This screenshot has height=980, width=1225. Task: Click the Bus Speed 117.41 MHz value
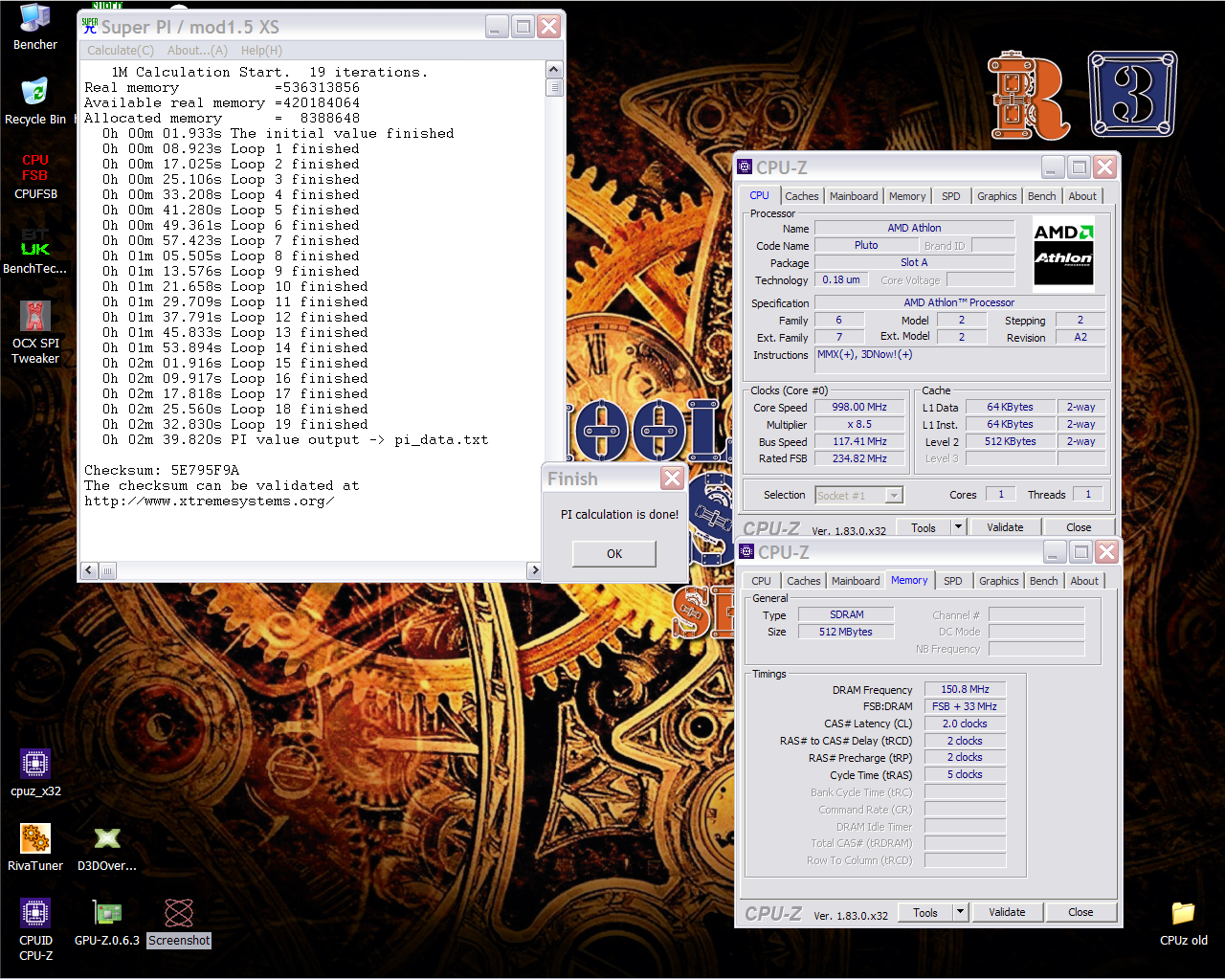point(859,441)
